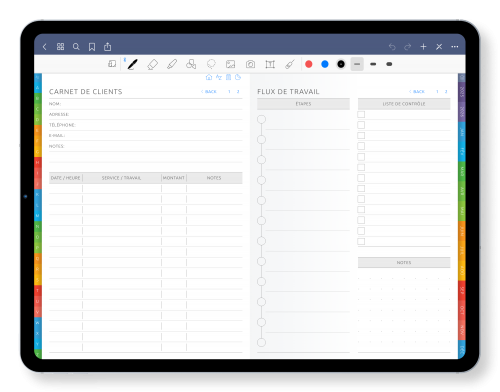This screenshot has width=500, height=392.
Task: Go to planner home page icon
Action: click(209, 77)
